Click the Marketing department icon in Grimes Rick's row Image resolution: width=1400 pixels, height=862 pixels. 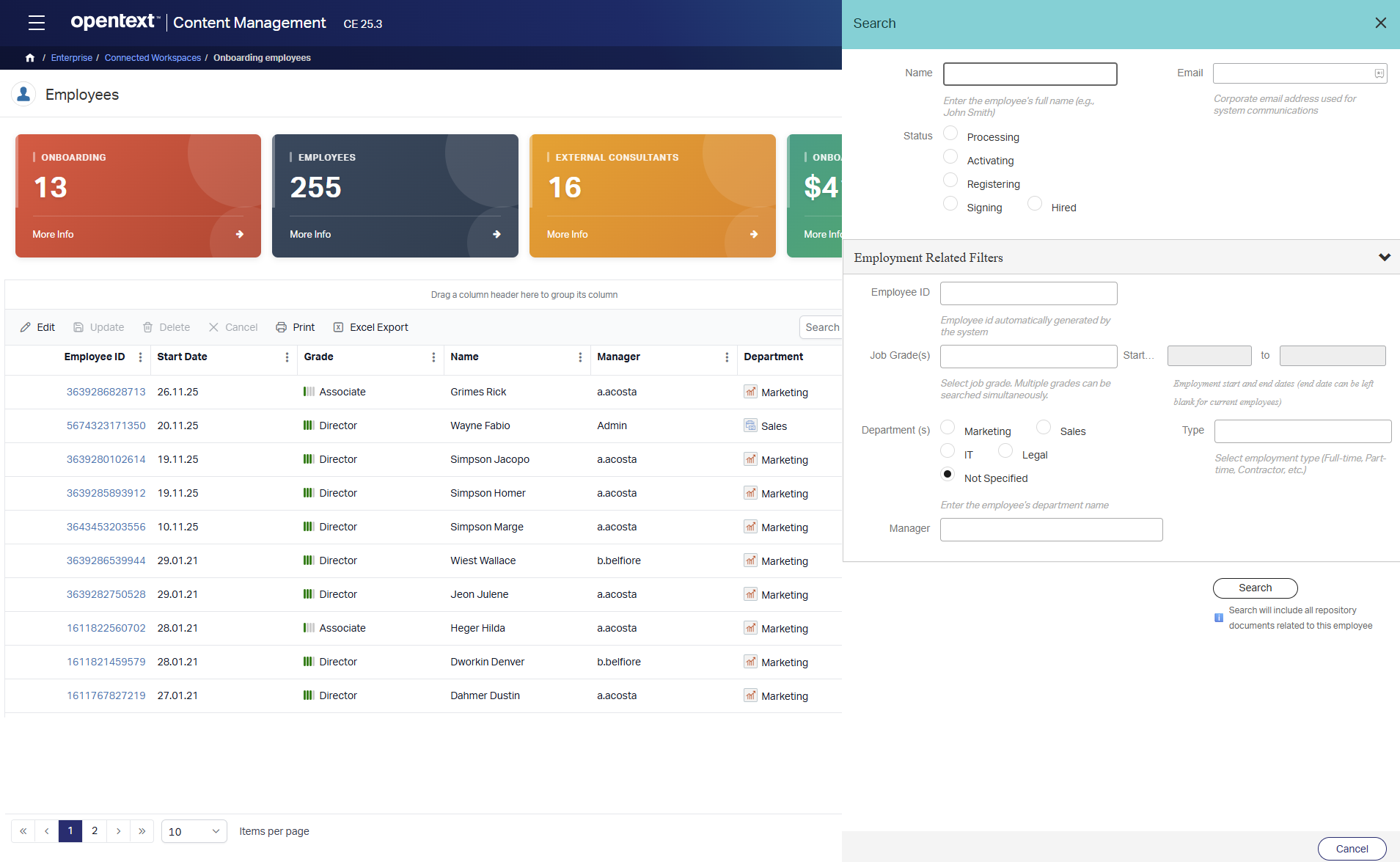[750, 392]
